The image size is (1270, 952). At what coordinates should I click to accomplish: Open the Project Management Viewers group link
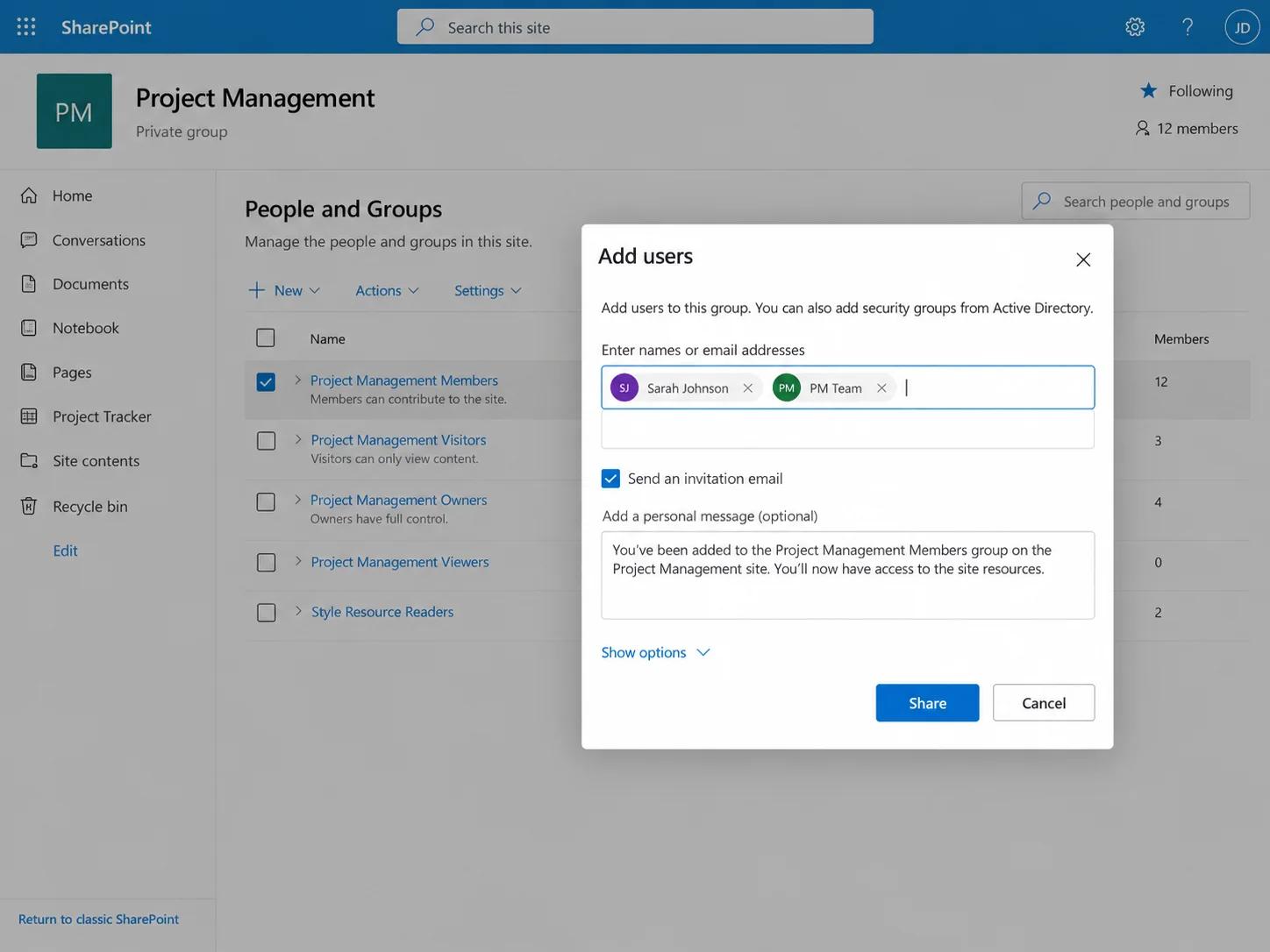tap(400, 561)
